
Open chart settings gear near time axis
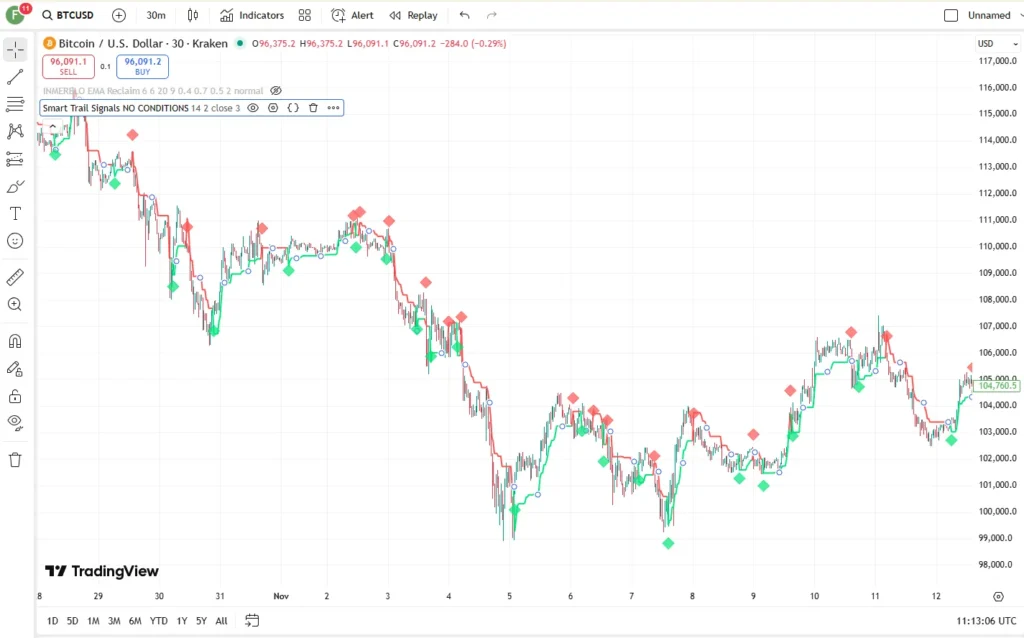[998, 596]
